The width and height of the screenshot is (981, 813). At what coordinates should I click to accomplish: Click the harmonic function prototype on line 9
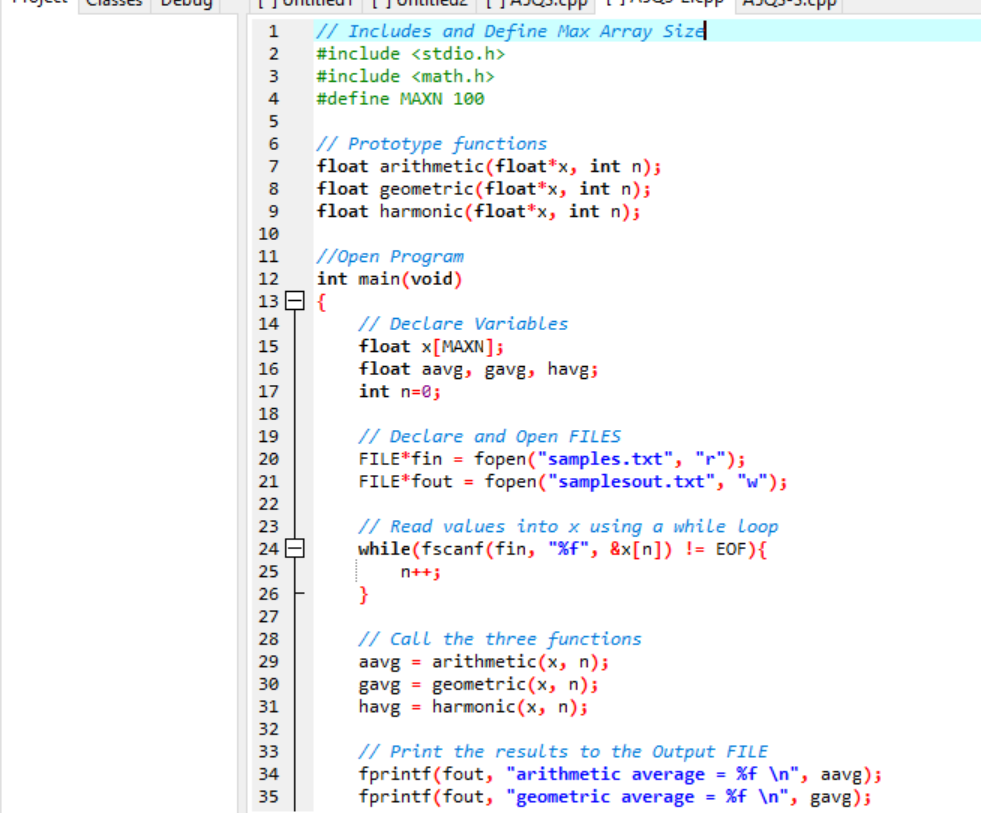479,212
